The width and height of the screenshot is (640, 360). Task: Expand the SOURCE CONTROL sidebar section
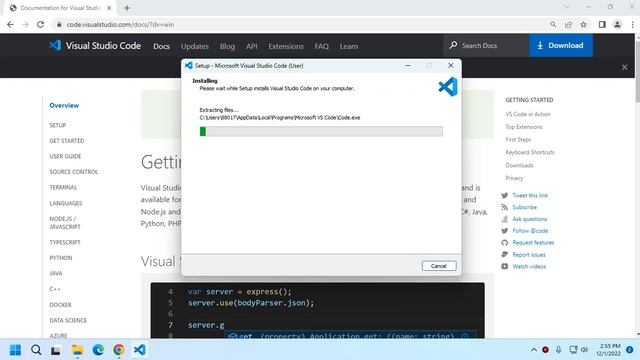tap(73, 172)
